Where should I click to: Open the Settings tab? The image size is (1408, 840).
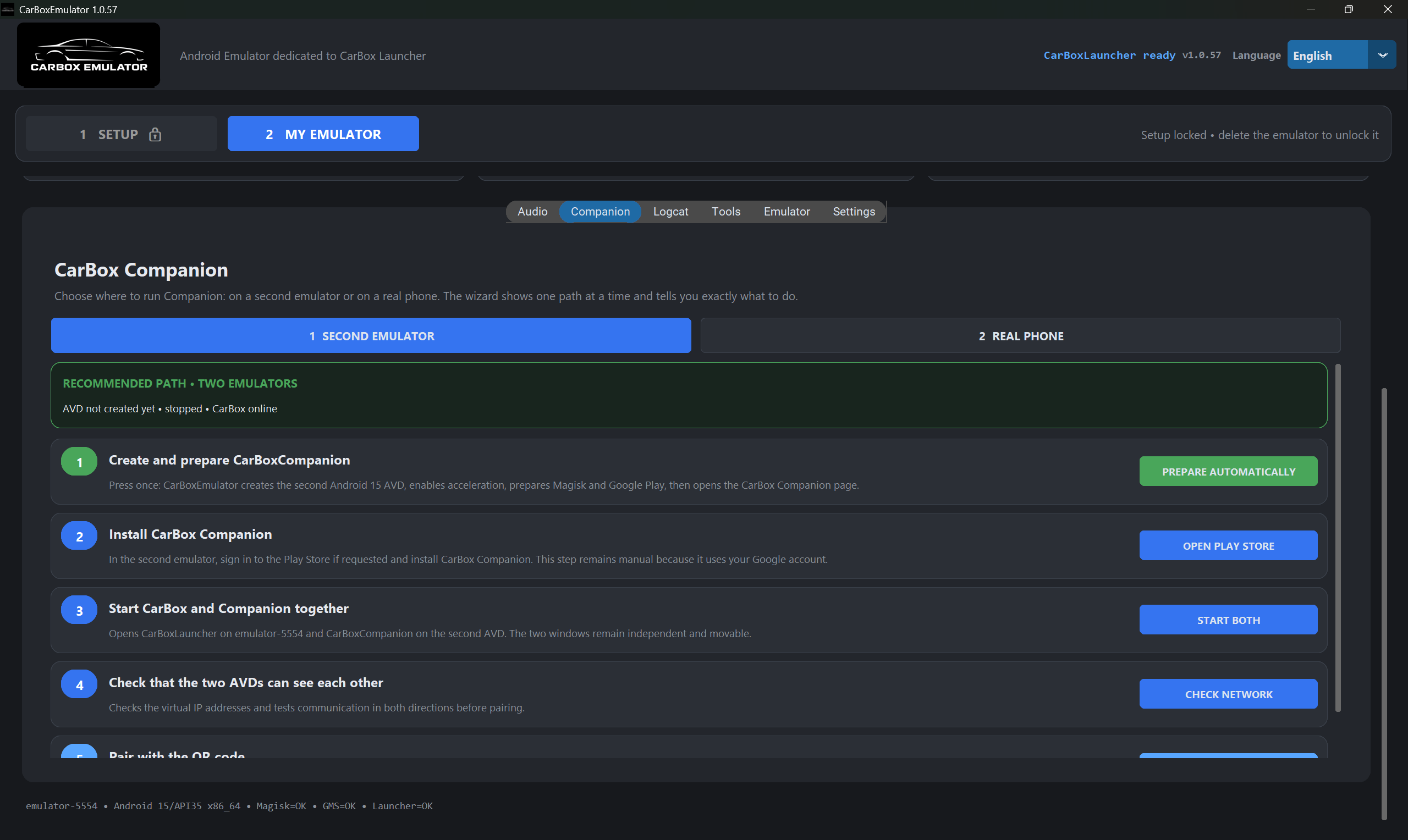point(854,212)
